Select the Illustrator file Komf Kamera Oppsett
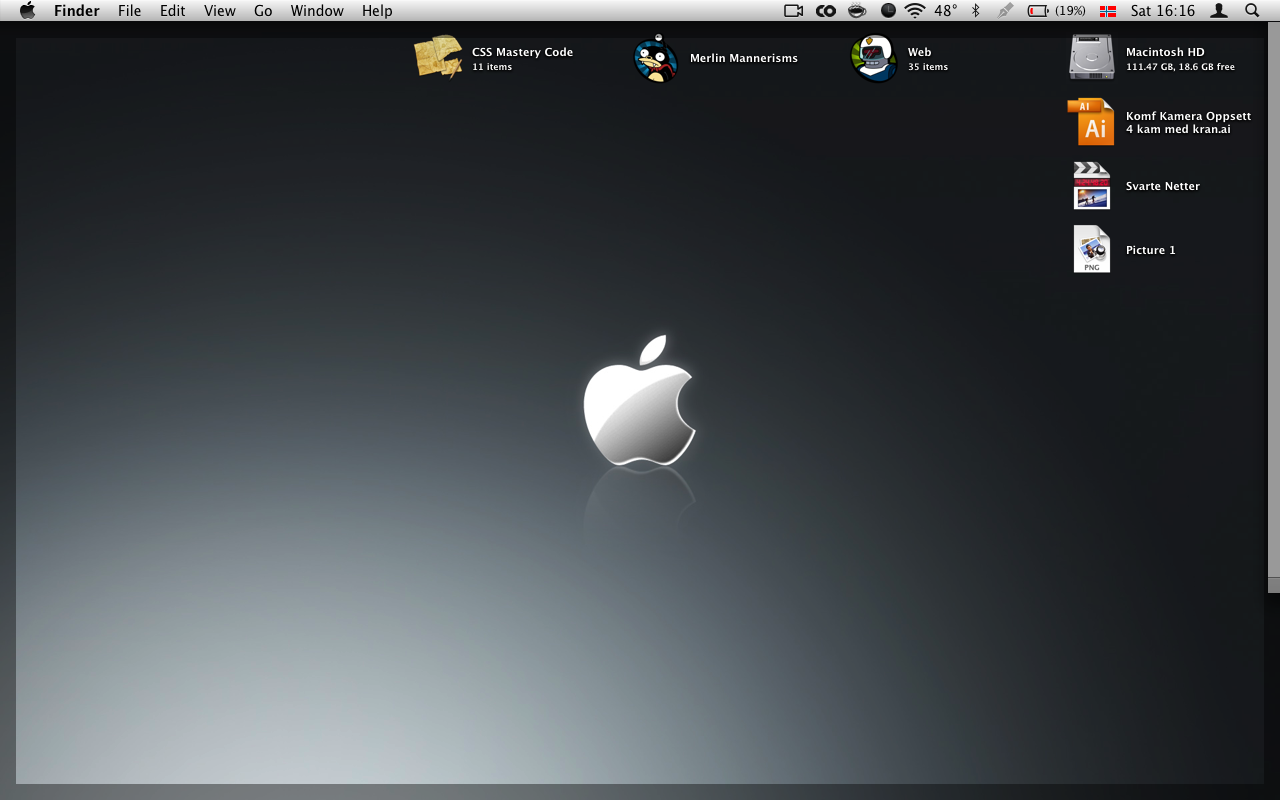The height and width of the screenshot is (800, 1280). 1091,122
